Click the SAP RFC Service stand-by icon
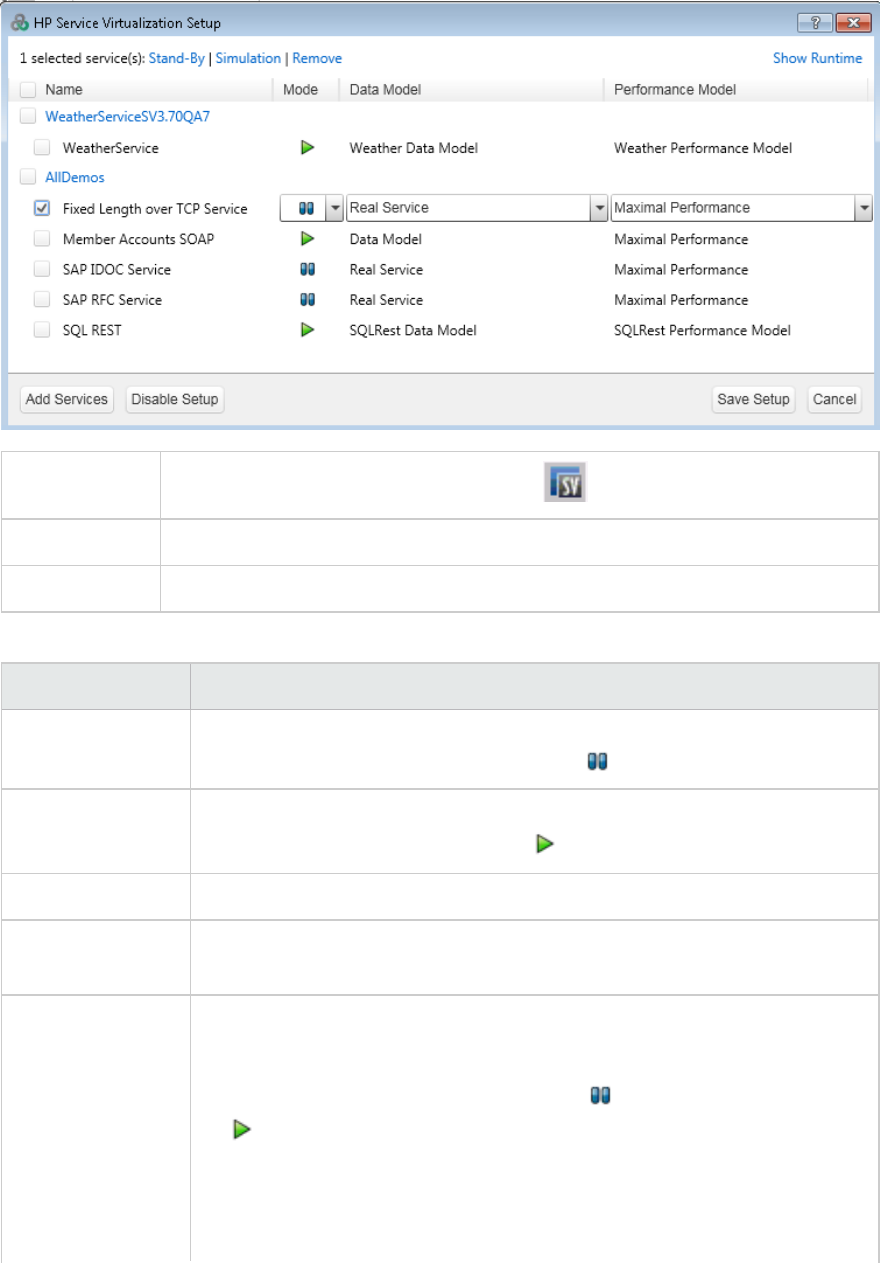880x1263 pixels. click(308, 300)
